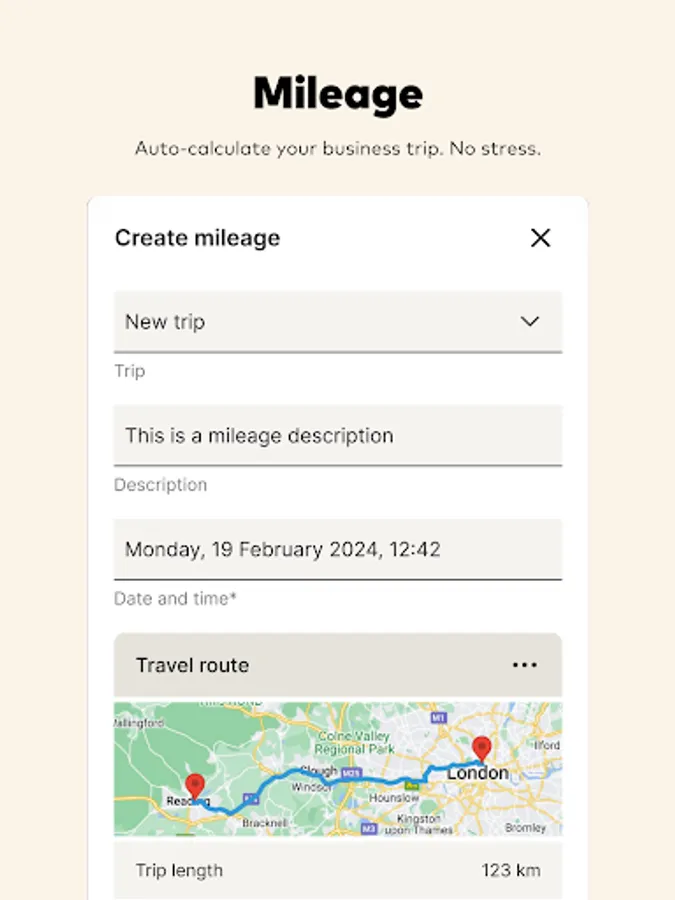Open the Date and time picker field
Image resolution: width=675 pixels, height=900 pixels.
click(x=338, y=549)
